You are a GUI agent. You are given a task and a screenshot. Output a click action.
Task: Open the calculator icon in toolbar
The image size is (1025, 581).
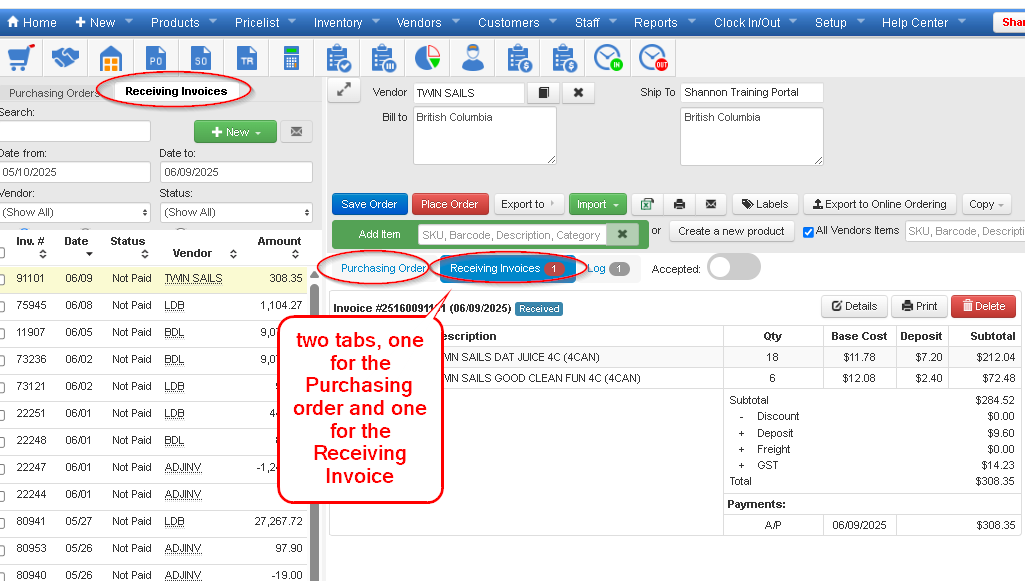(x=292, y=58)
